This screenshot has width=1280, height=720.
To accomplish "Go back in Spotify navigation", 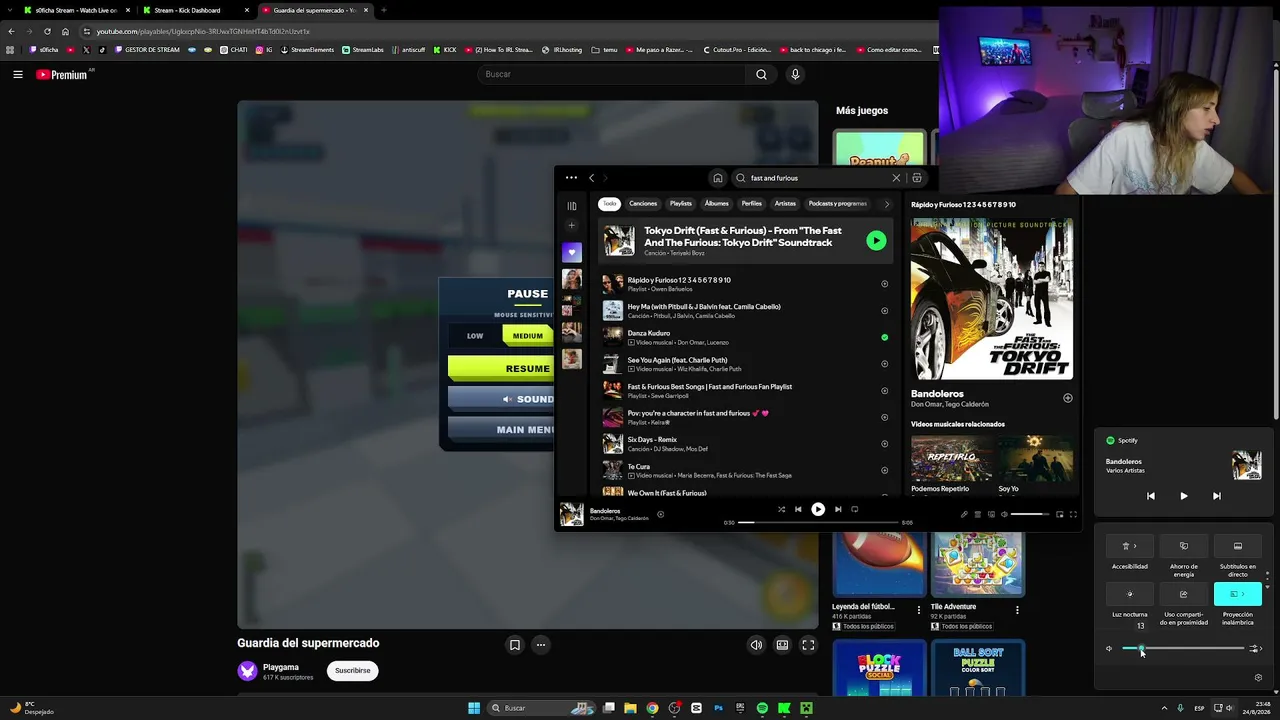I will (591, 178).
